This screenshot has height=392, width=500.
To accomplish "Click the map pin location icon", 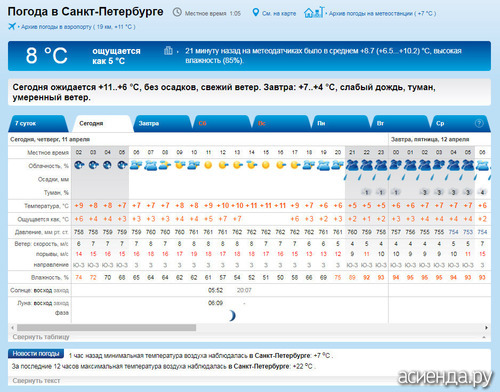I will pyautogui.click(x=255, y=13).
